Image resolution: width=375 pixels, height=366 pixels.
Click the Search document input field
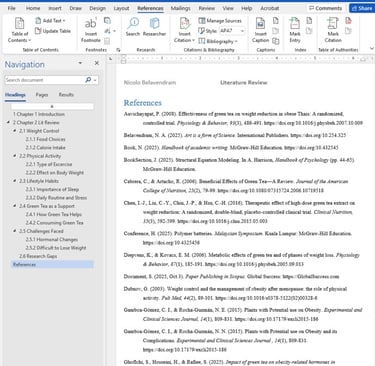point(44,80)
